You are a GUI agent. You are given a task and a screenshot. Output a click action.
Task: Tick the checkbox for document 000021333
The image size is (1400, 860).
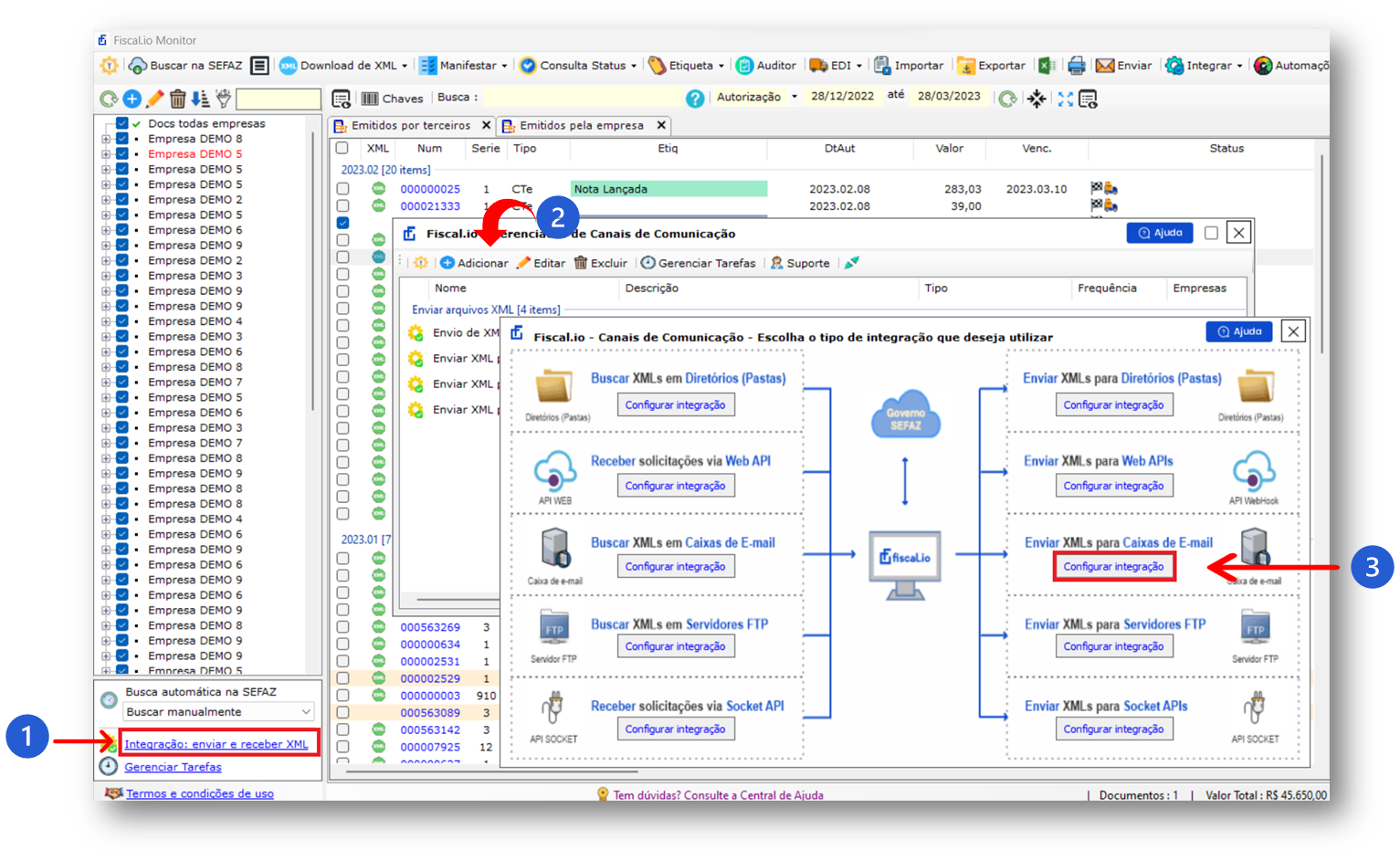point(342,206)
